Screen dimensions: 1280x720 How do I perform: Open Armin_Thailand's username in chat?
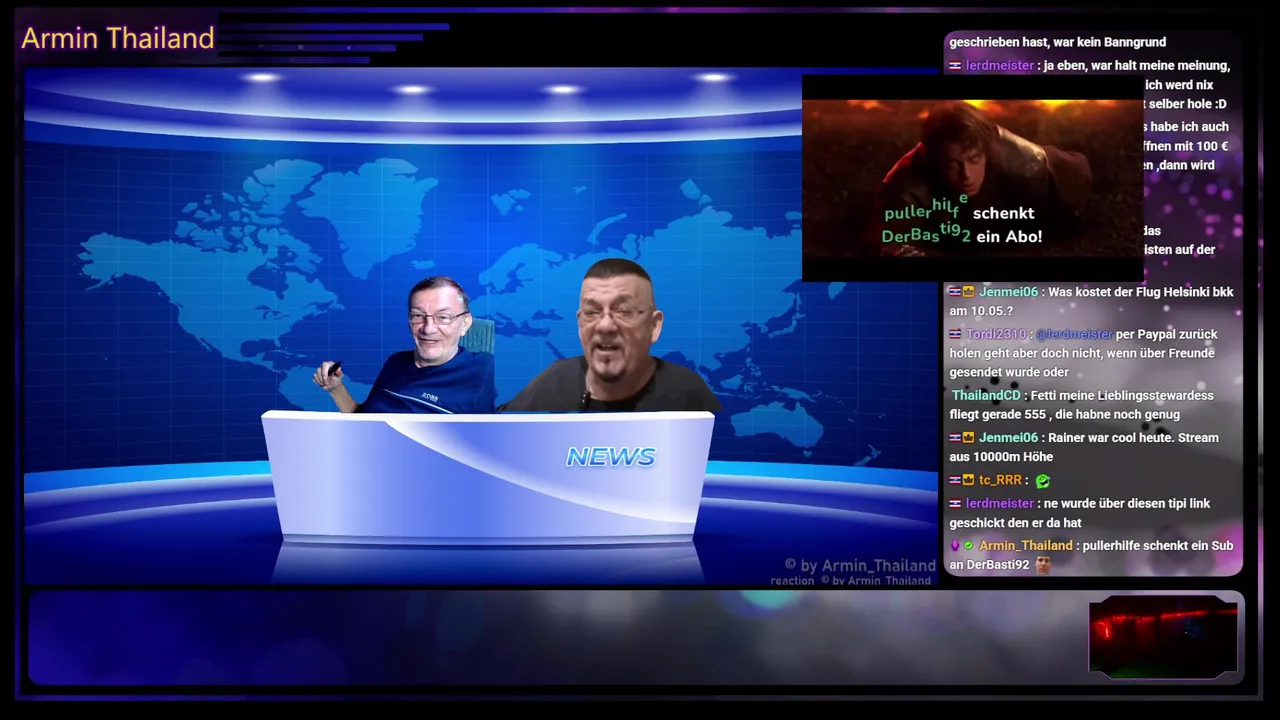1025,546
